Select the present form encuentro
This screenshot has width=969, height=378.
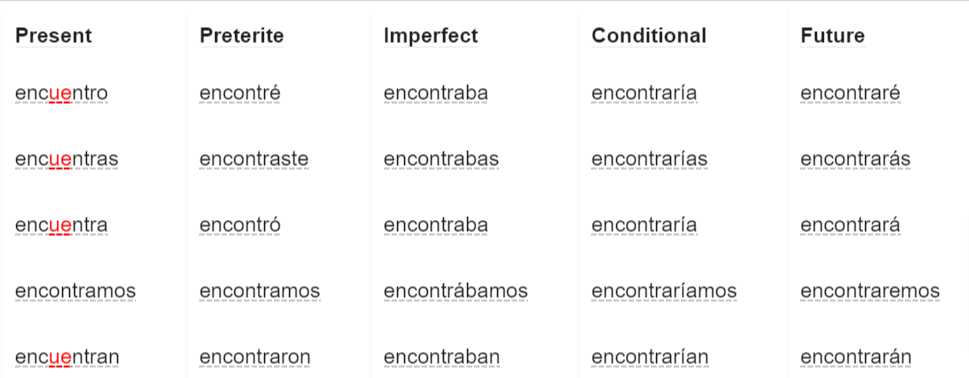tap(61, 93)
